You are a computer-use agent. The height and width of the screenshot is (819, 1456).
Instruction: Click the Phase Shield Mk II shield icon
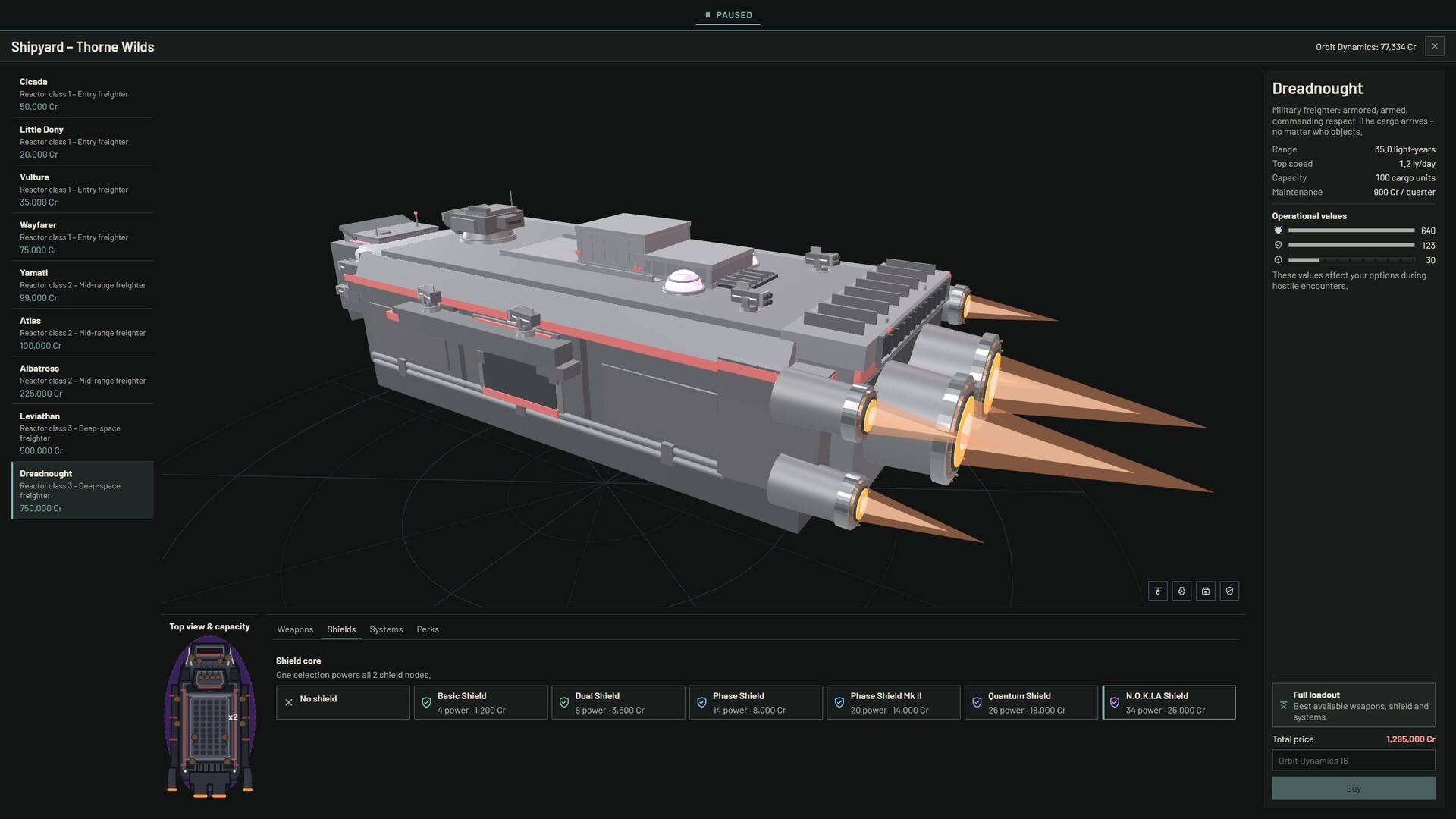[x=839, y=703]
